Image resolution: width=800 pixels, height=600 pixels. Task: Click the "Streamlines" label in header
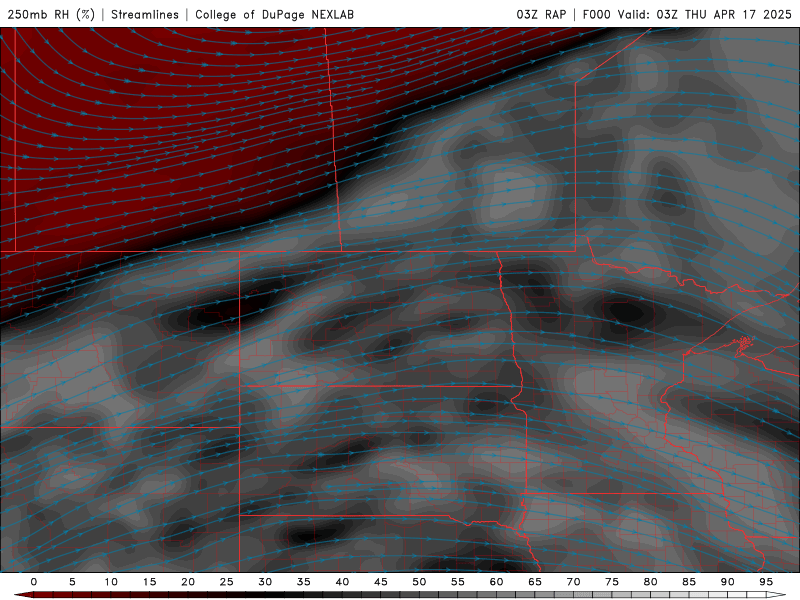(x=145, y=14)
